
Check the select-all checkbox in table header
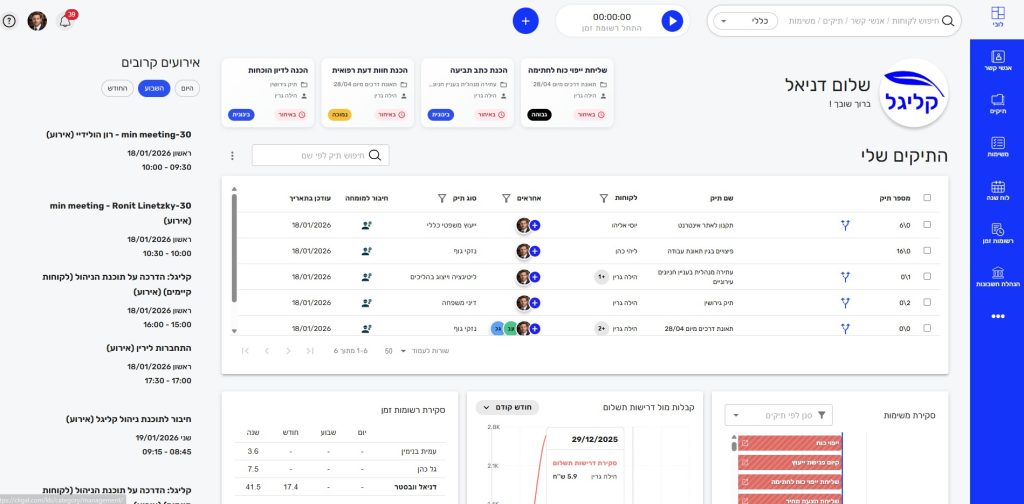point(927,198)
